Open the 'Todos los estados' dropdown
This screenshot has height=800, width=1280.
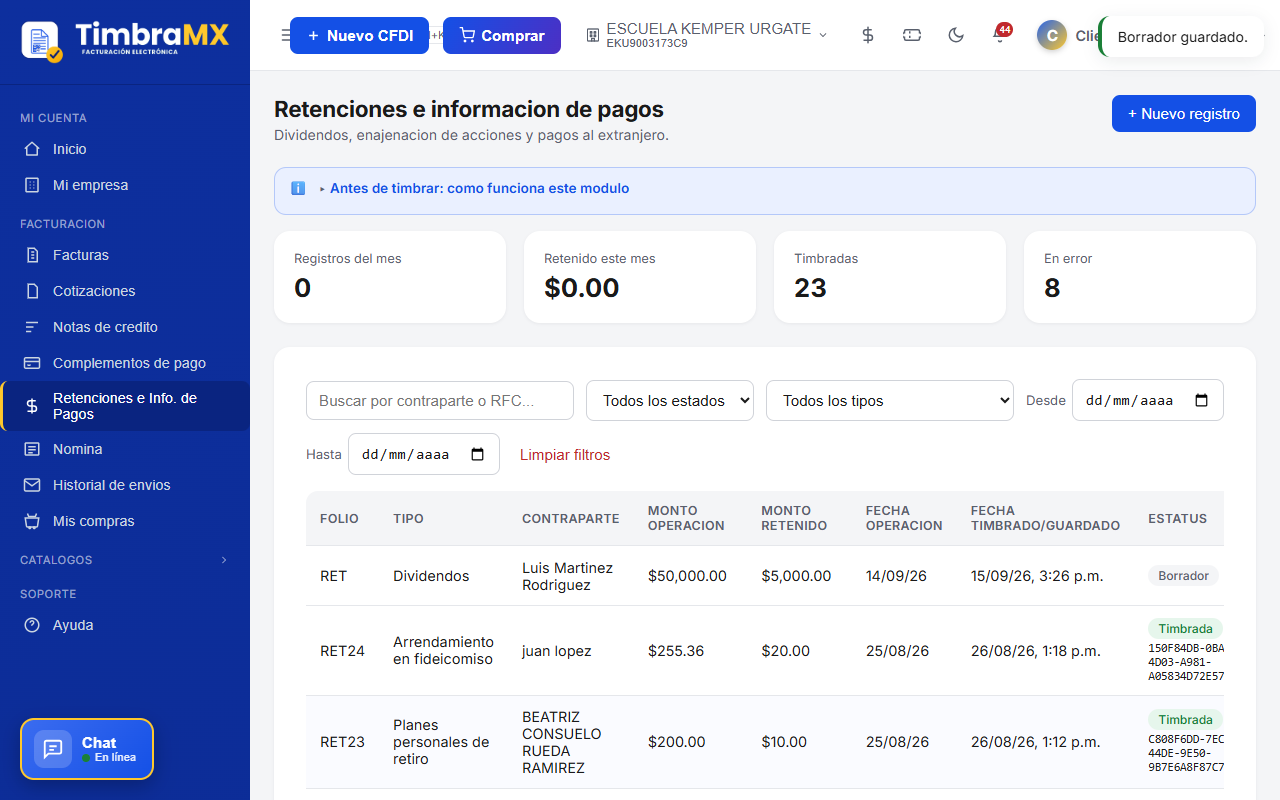coord(670,400)
